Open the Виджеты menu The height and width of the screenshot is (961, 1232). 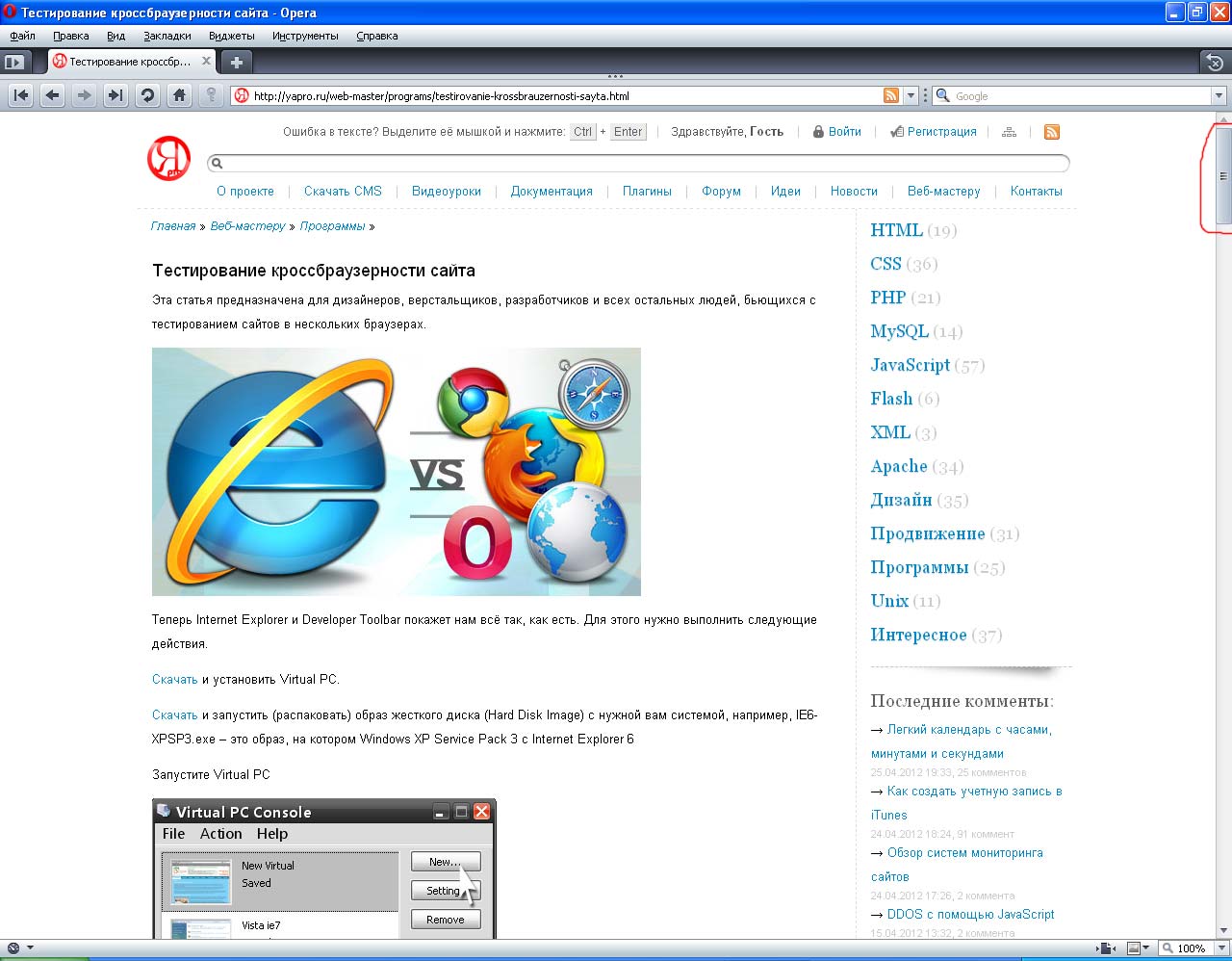coord(232,36)
